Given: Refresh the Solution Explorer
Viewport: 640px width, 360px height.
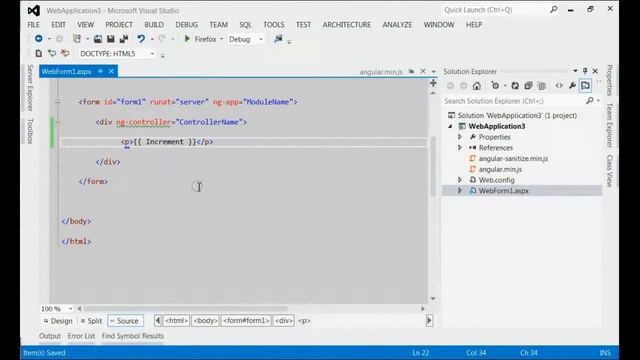Looking at the screenshot, I should pos(515,86).
